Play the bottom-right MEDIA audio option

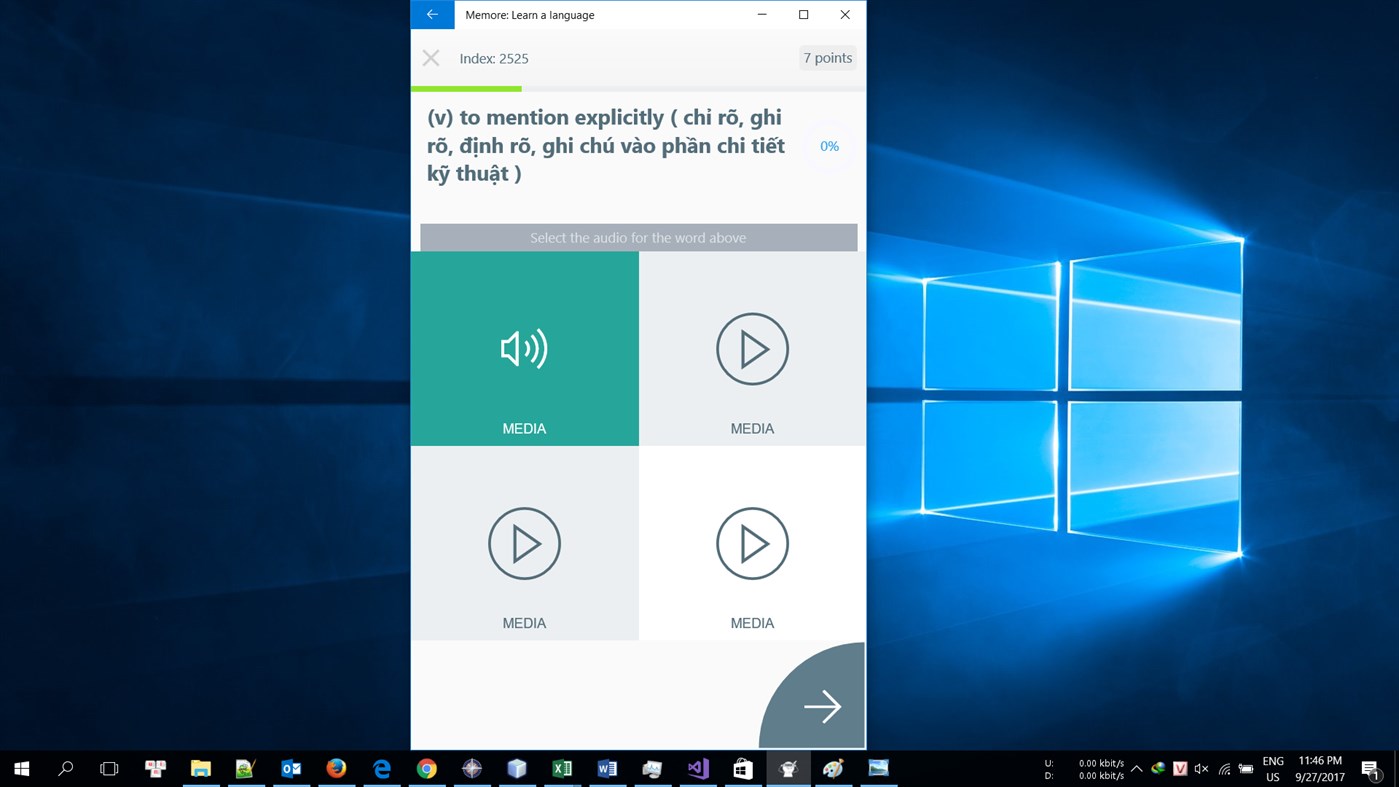752,543
